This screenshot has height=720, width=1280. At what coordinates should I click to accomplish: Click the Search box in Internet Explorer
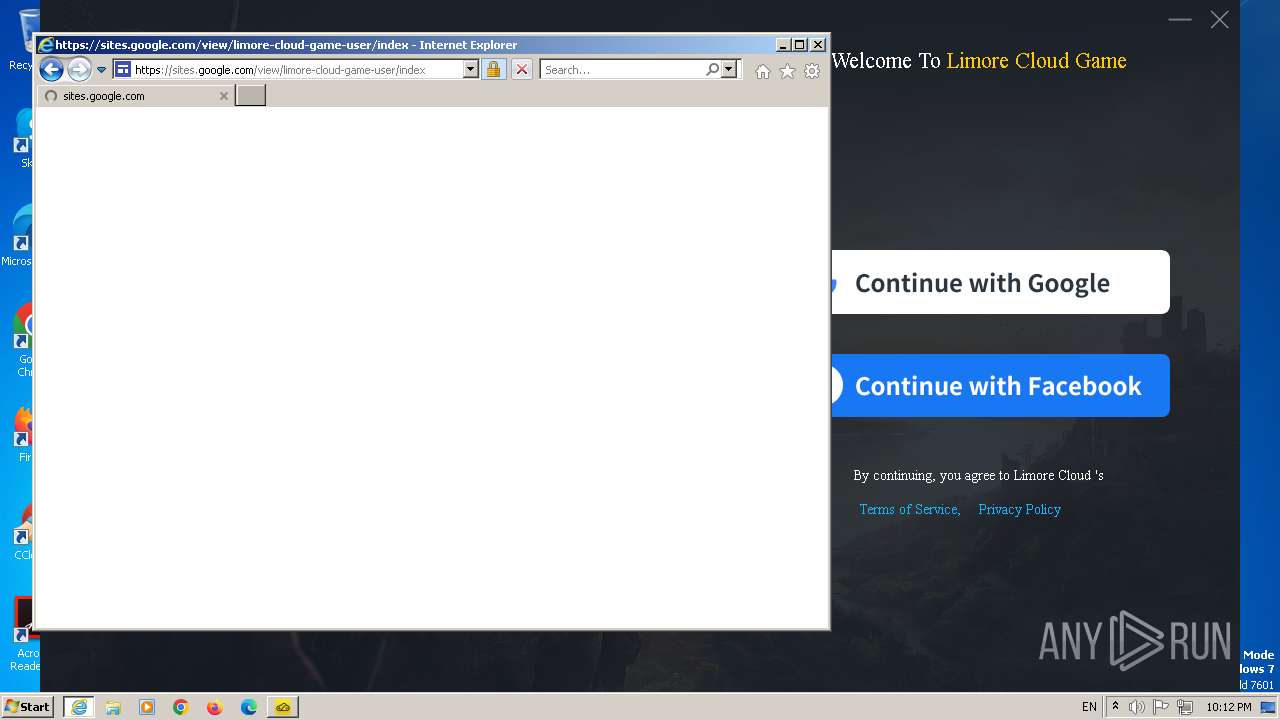click(622, 70)
